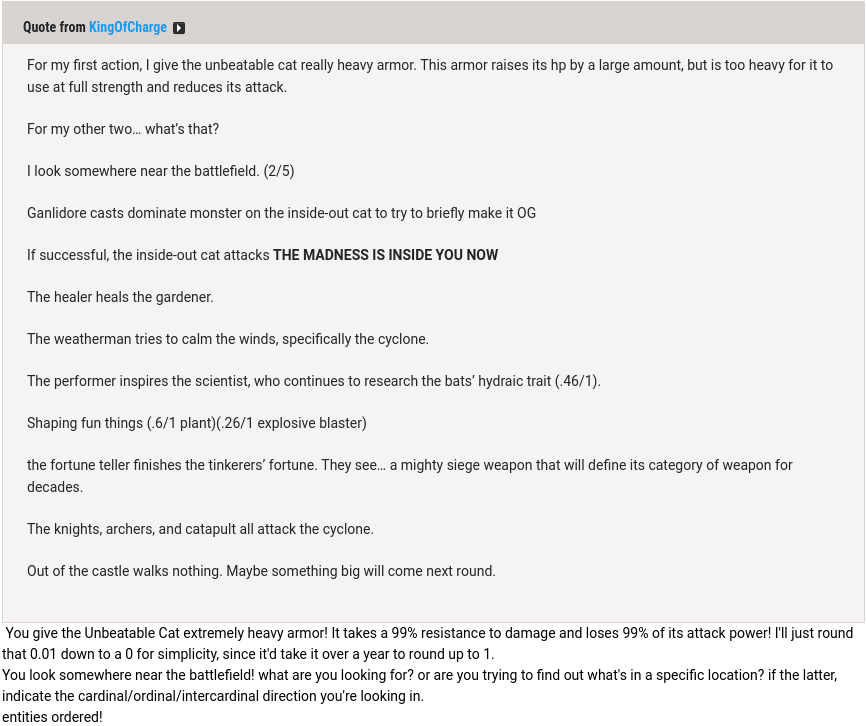Click the "For my other two… what's that?" line
Image resolution: width=866 pixels, height=726 pixels.
(x=123, y=129)
